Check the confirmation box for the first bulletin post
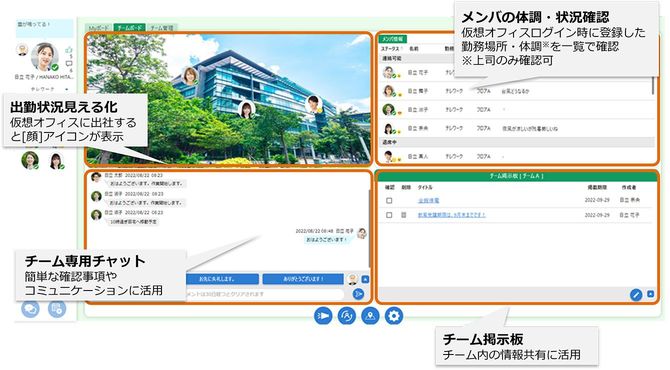The image size is (670, 370). (389, 200)
